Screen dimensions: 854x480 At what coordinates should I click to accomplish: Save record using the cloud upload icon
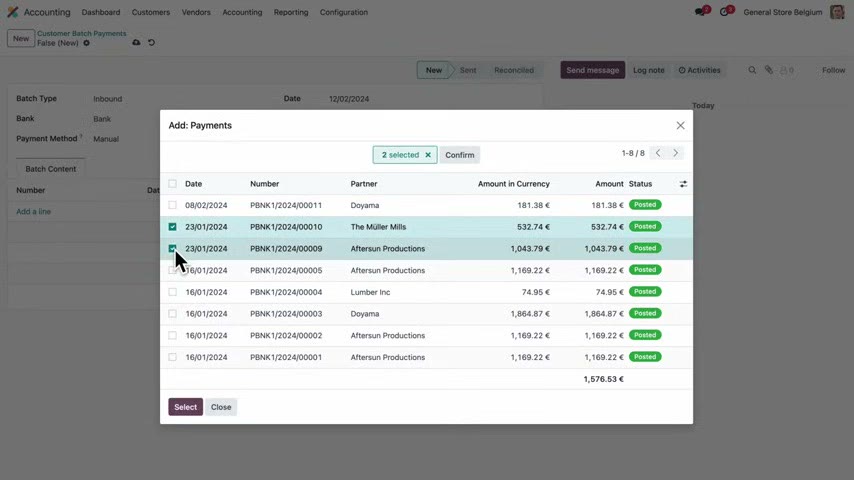coord(136,42)
